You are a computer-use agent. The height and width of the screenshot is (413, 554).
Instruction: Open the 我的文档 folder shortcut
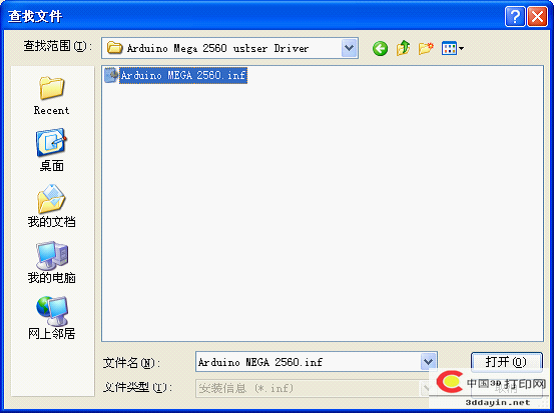[52, 206]
